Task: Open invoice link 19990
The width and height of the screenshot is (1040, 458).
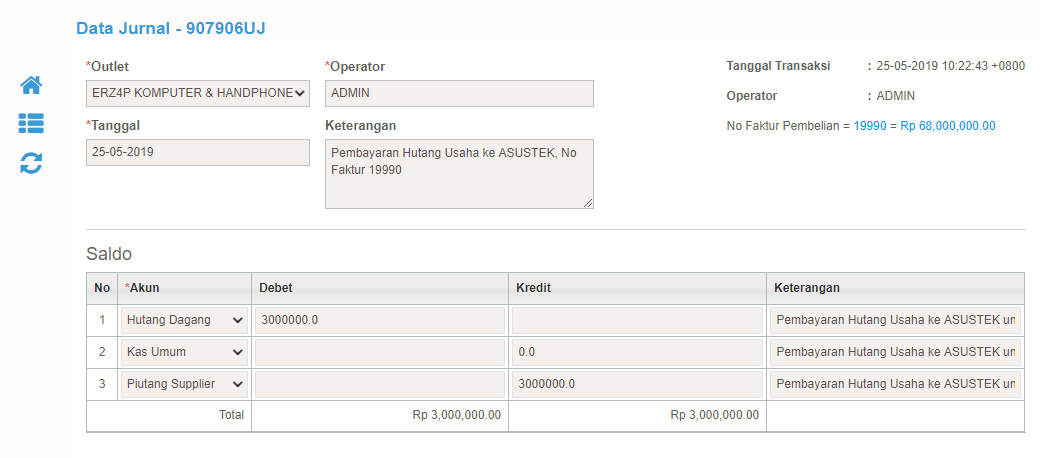Action: 870,126
